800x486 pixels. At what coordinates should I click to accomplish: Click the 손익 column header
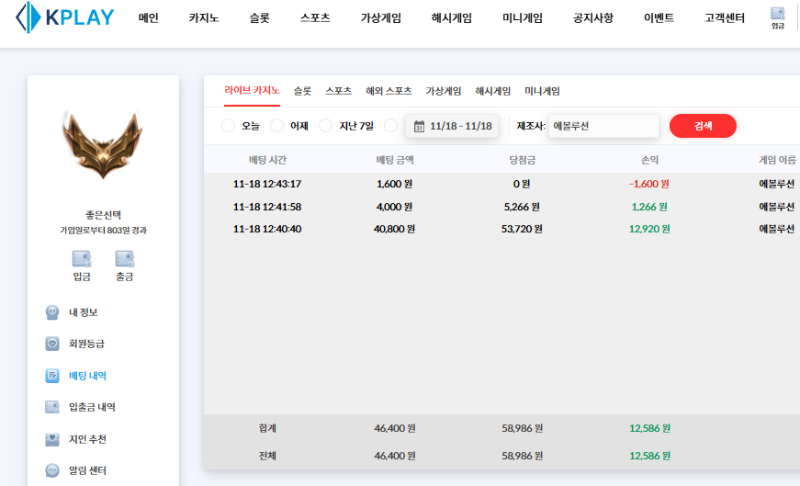(x=650, y=160)
